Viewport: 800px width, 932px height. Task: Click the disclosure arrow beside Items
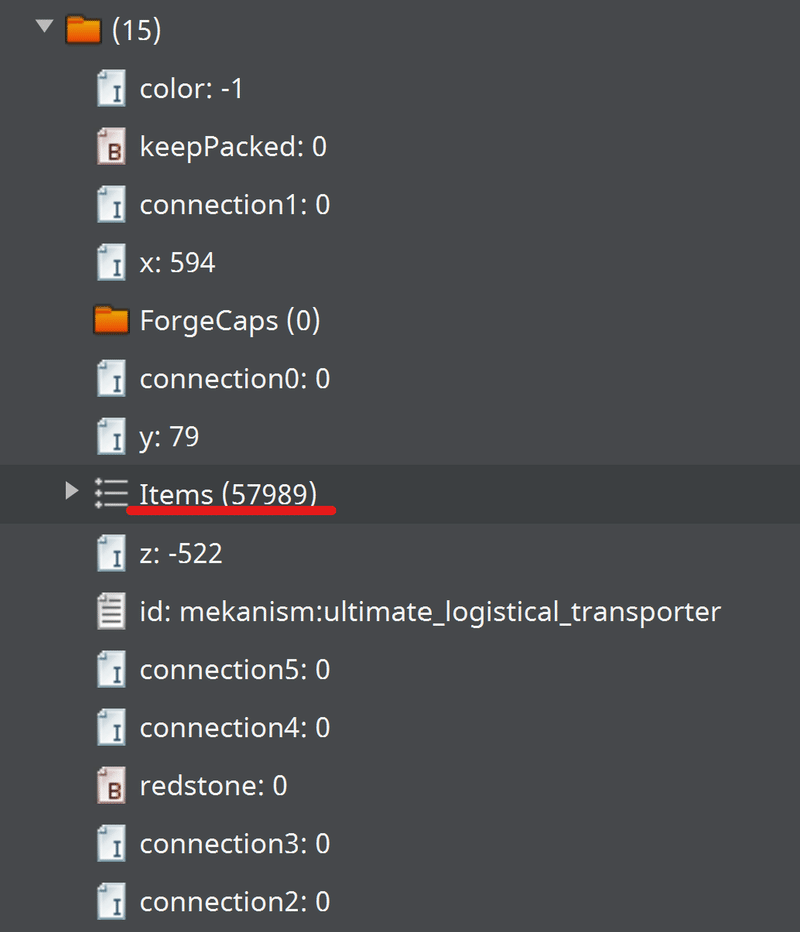click(x=70, y=490)
